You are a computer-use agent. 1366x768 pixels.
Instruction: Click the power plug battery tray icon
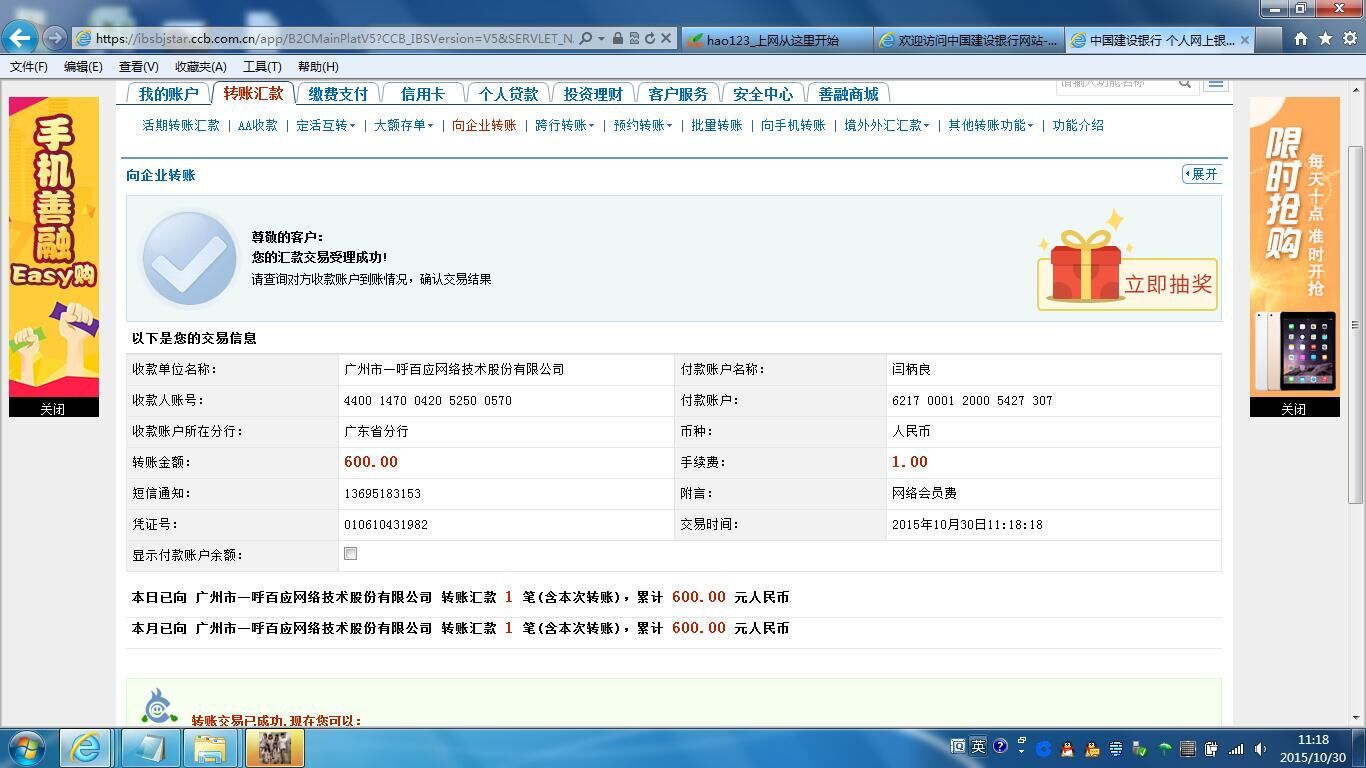click(1211, 749)
